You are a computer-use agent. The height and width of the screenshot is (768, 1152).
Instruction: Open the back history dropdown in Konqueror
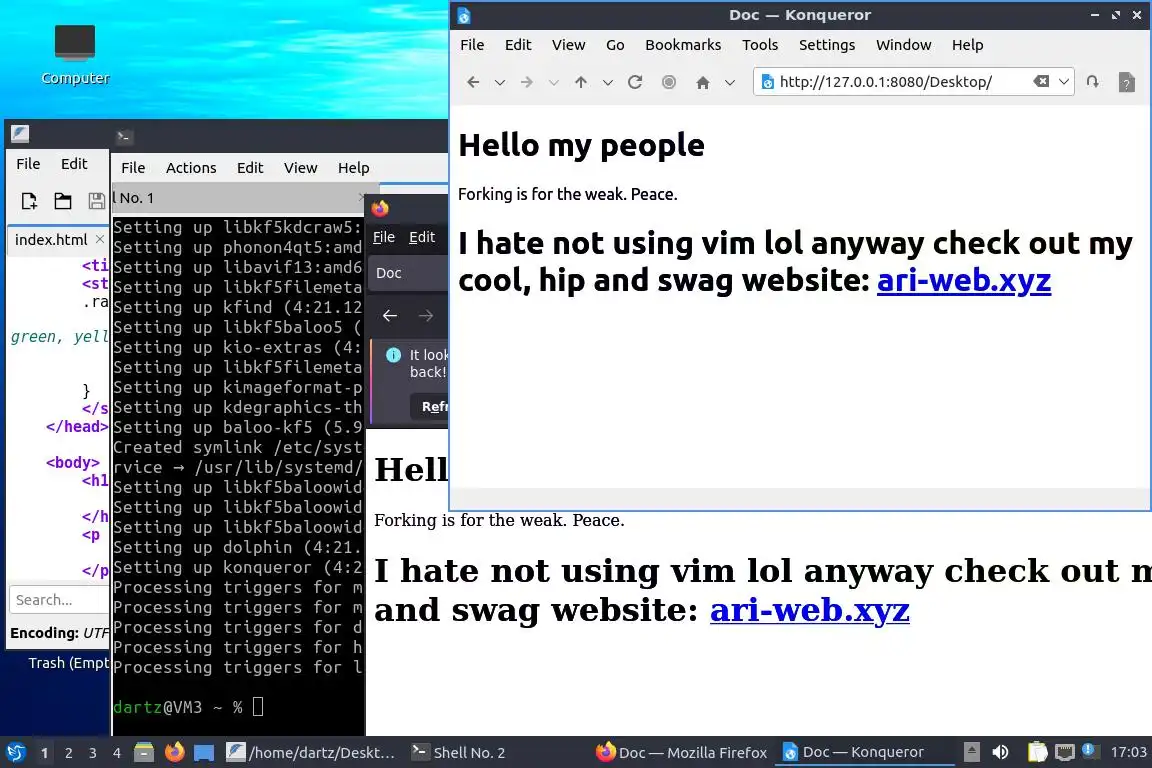click(500, 82)
